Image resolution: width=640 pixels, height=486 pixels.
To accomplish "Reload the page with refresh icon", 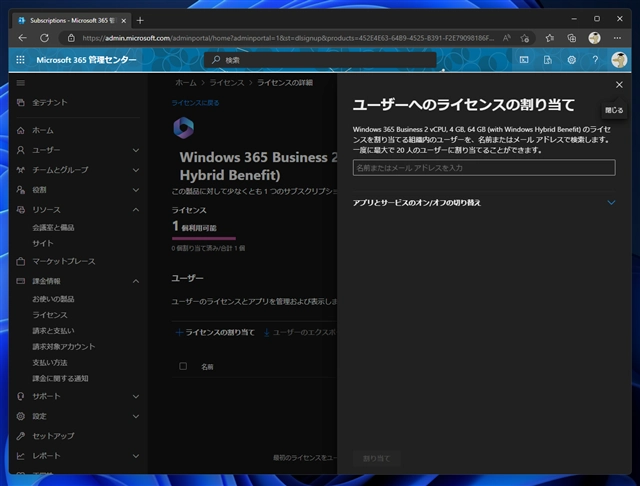I will click(x=44, y=38).
